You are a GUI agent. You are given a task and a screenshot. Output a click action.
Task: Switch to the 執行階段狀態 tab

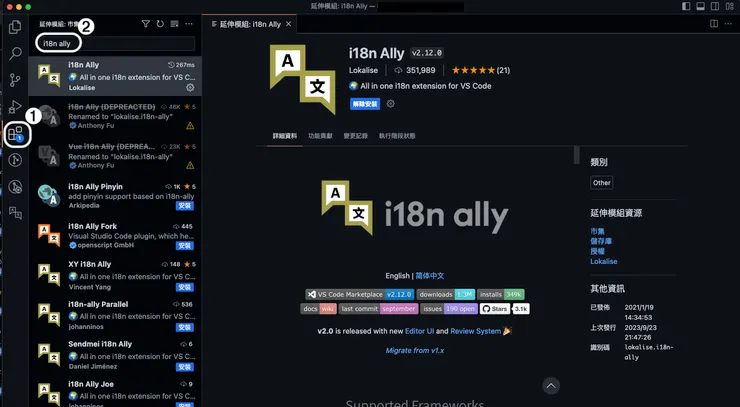click(397, 136)
